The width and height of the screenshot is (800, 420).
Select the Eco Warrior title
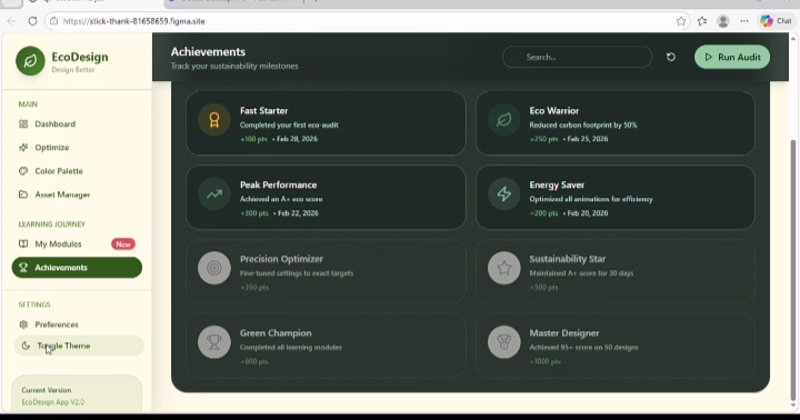(554, 111)
